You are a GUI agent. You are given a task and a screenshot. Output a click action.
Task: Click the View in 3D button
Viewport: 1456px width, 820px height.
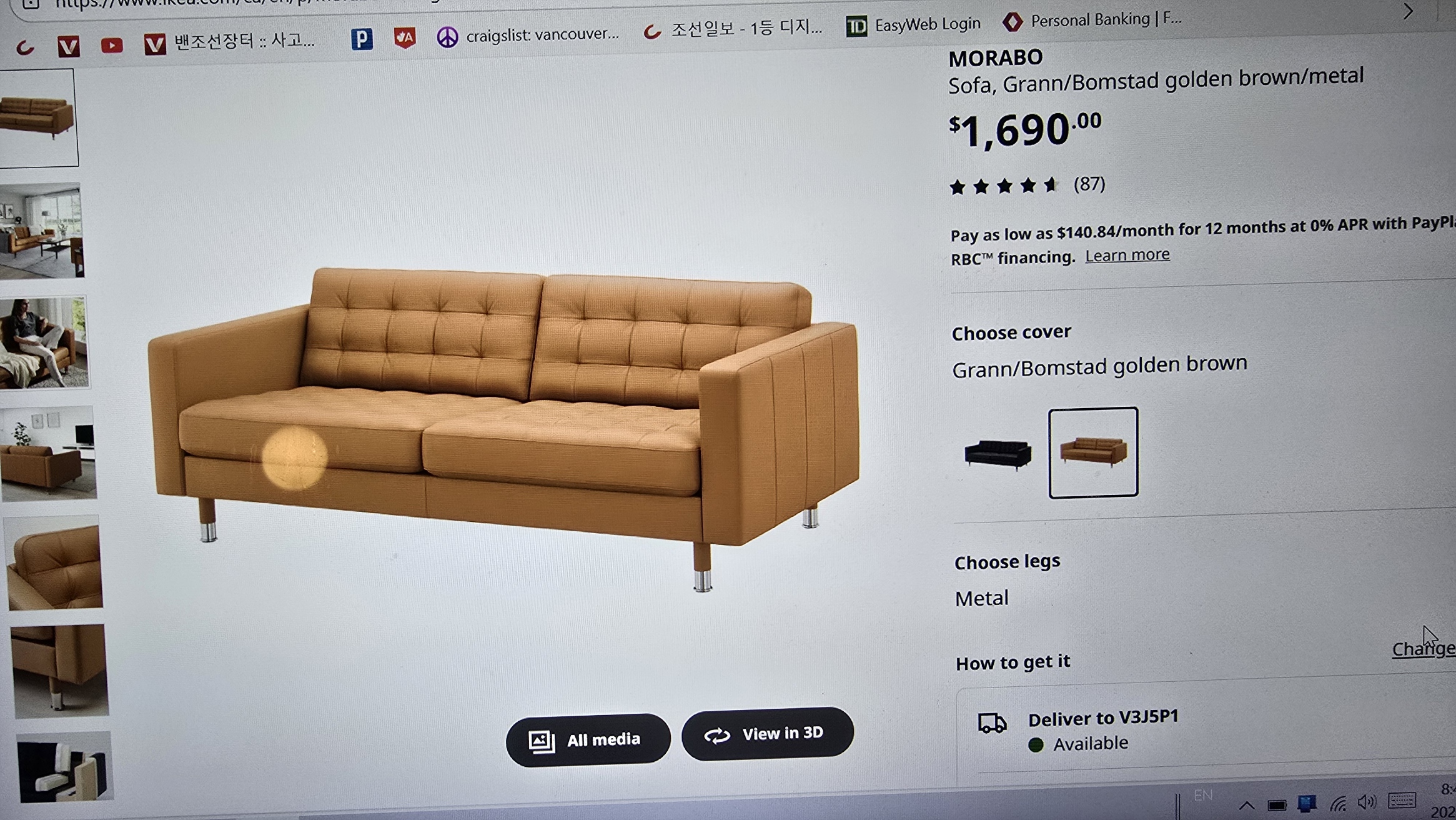pos(767,734)
